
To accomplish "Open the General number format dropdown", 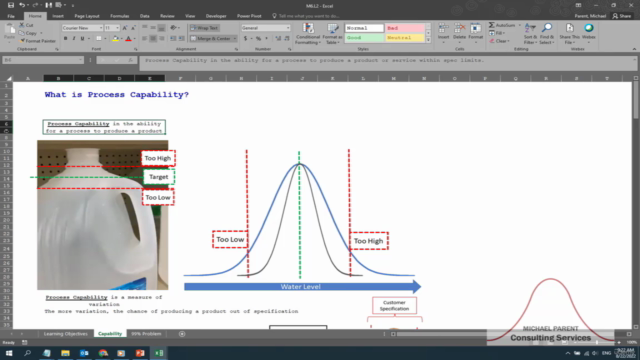I will 288,28.
